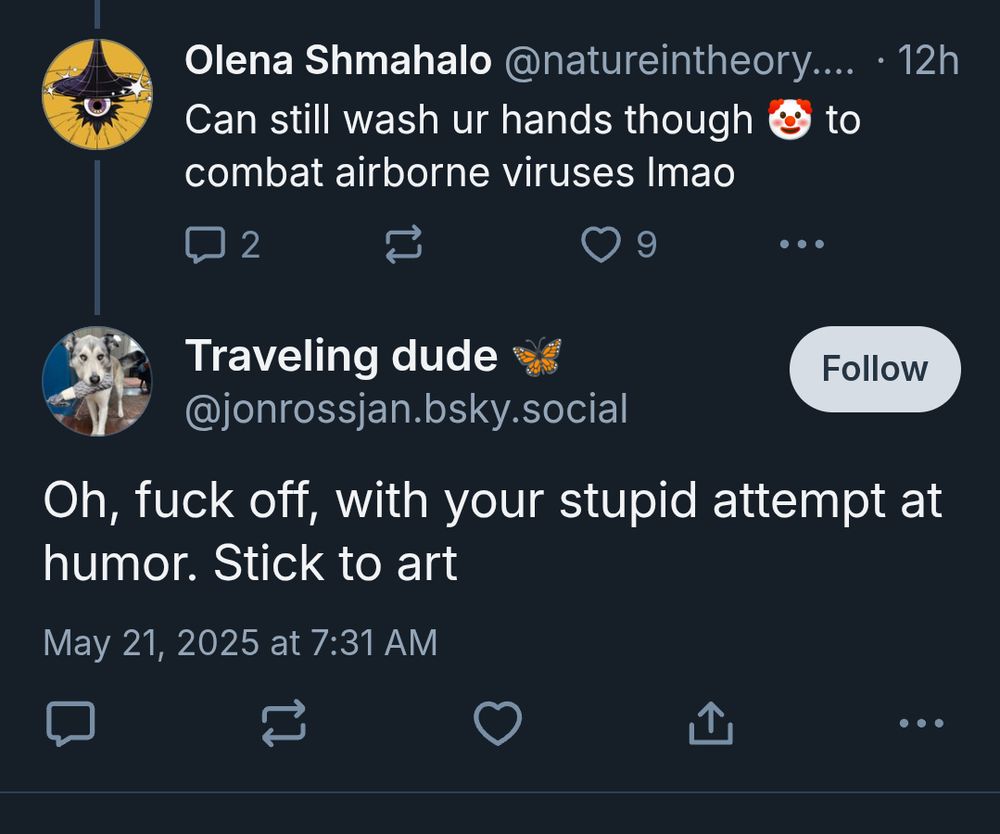Open @natureintheory handle link

click(x=680, y=62)
